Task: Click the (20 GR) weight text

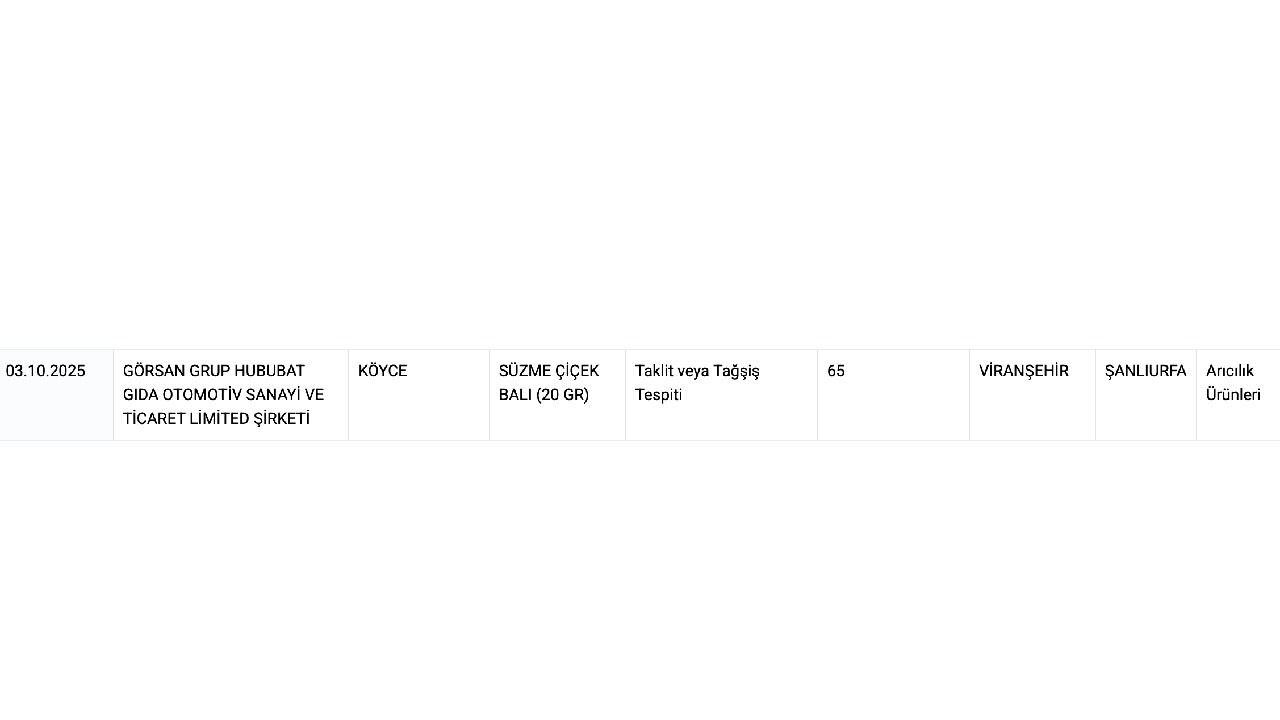Action: pyautogui.click(x=562, y=395)
